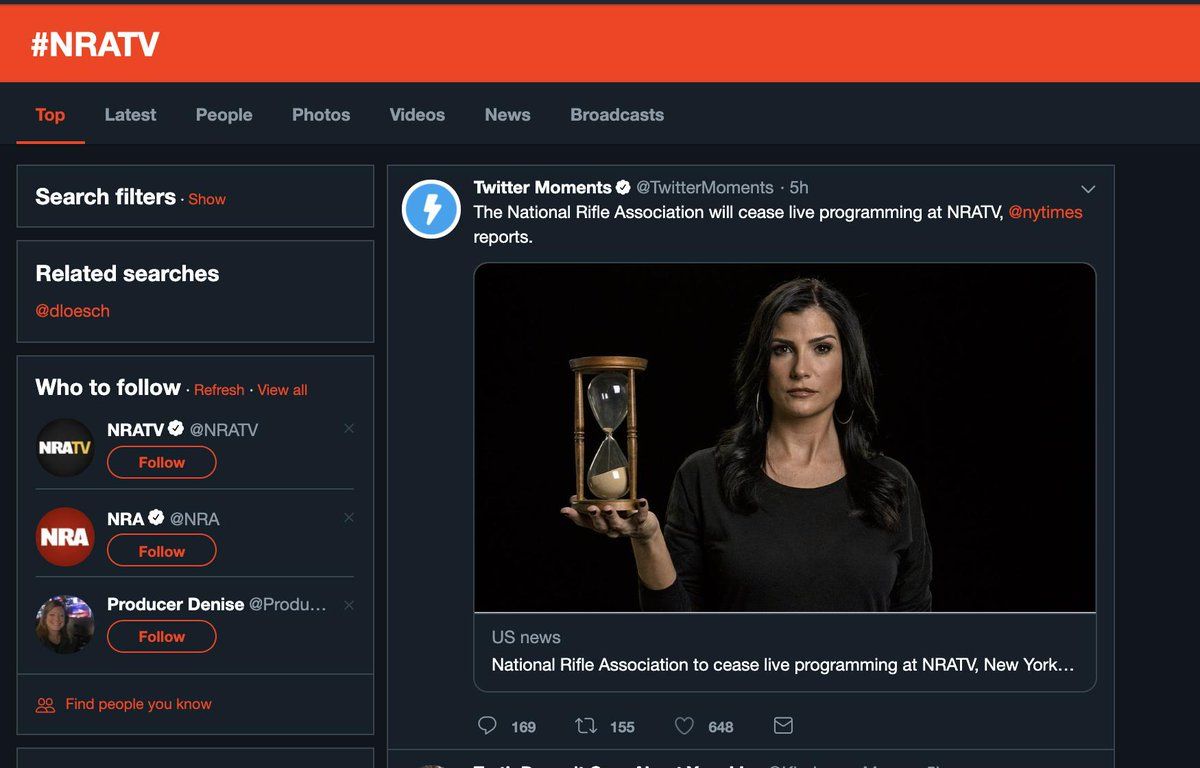View all Who to follow suggestions
The width and height of the screenshot is (1200, 768).
coord(282,390)
